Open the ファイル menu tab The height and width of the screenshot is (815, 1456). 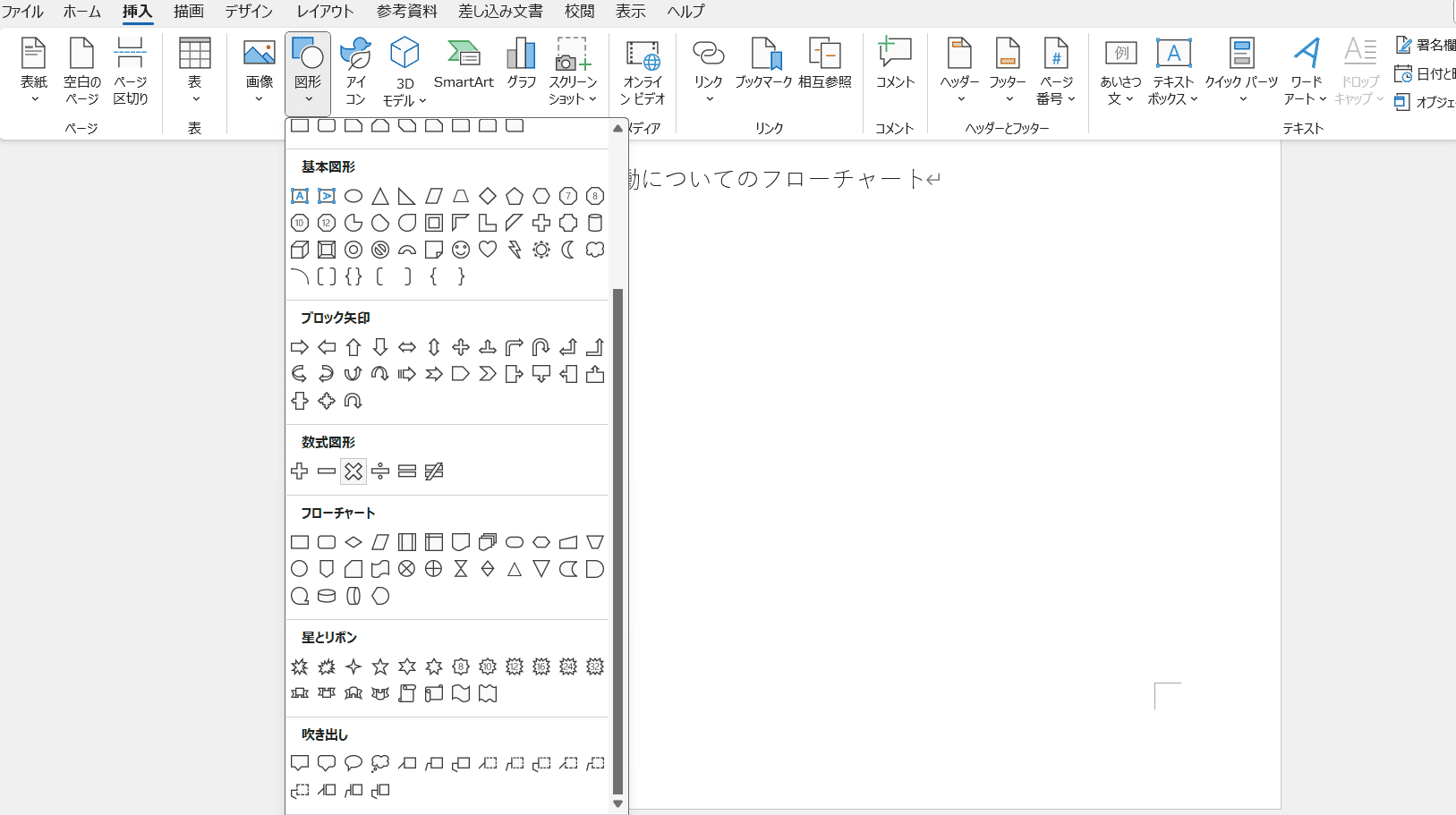22,12
